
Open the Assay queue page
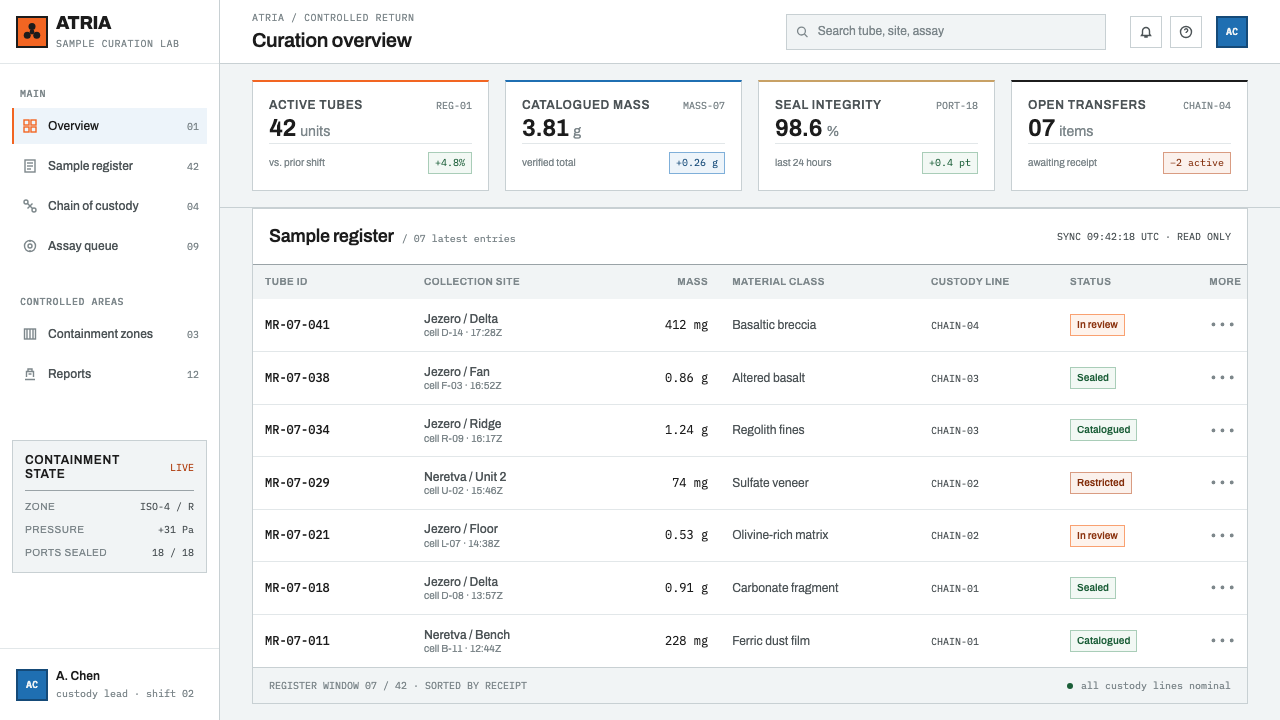point(110,246)
